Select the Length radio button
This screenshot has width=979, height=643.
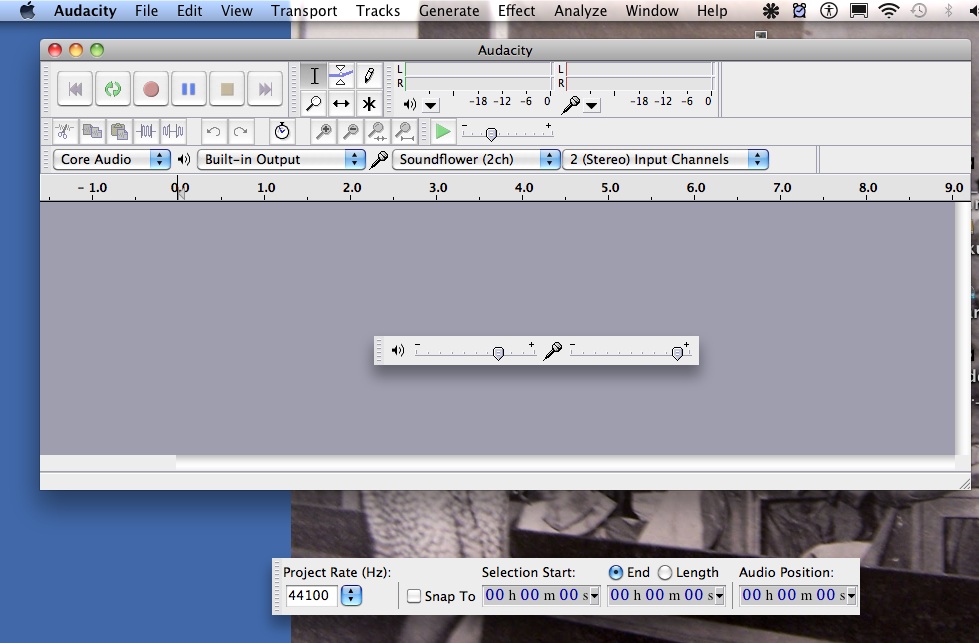click(665, 572)
